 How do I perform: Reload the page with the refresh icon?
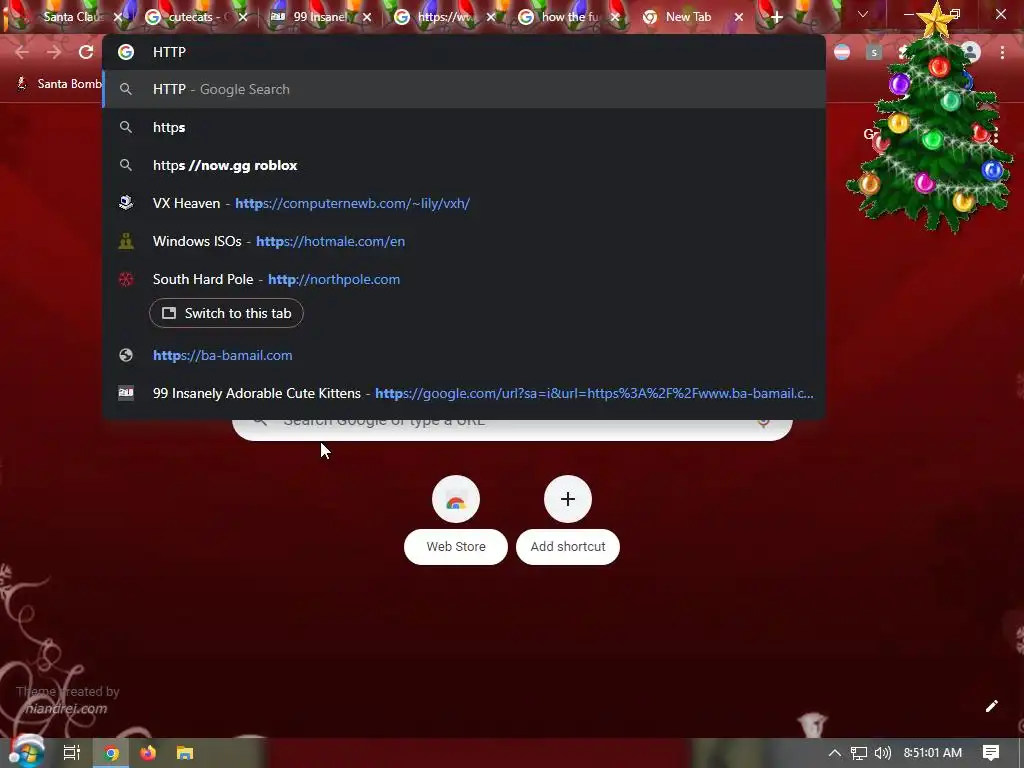click(86, 52)
